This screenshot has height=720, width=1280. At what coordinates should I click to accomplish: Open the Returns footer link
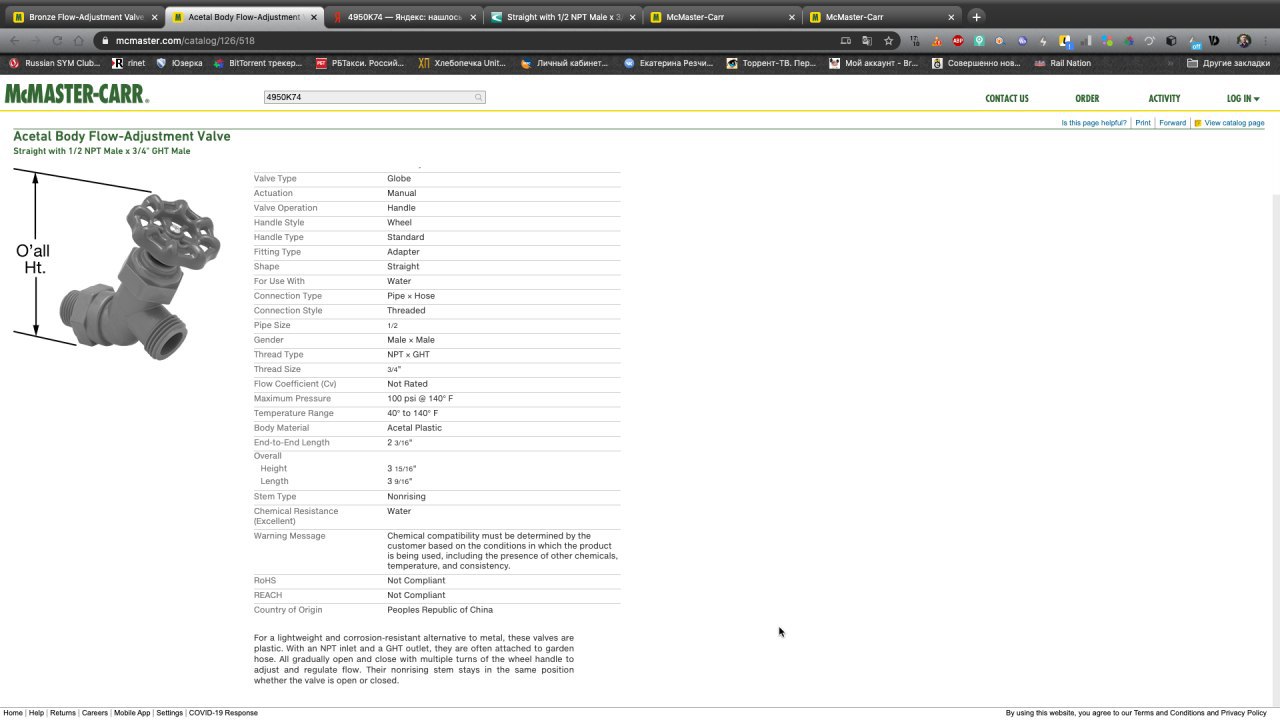63,713
